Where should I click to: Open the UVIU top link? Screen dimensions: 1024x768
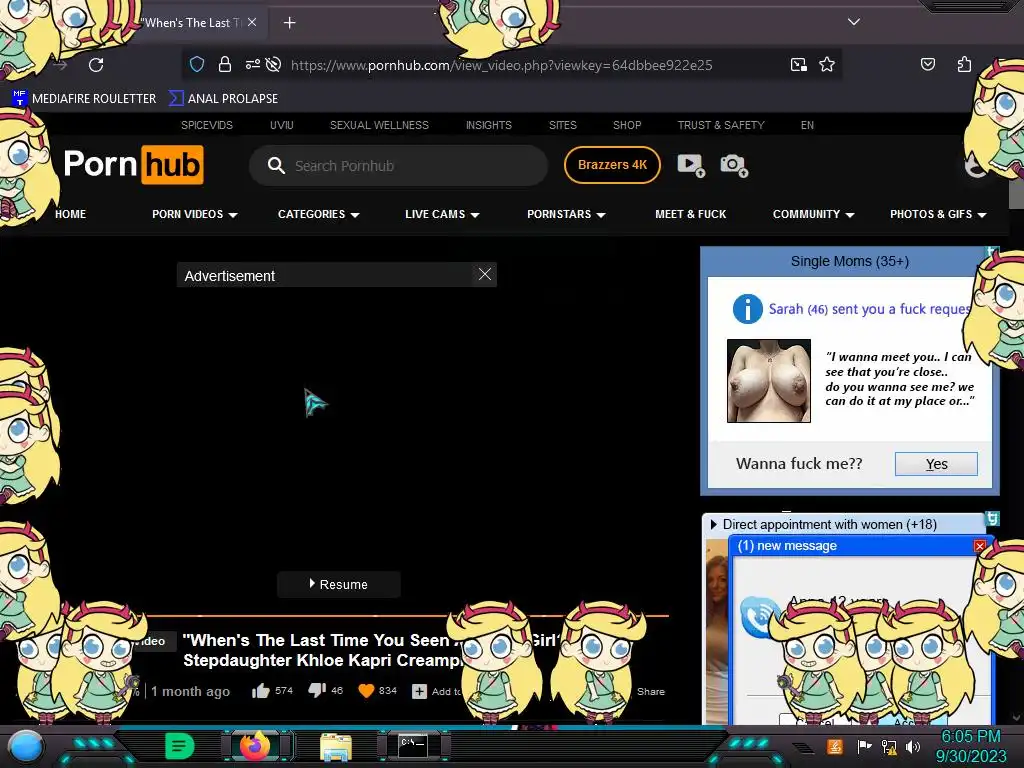click(281, 125)
